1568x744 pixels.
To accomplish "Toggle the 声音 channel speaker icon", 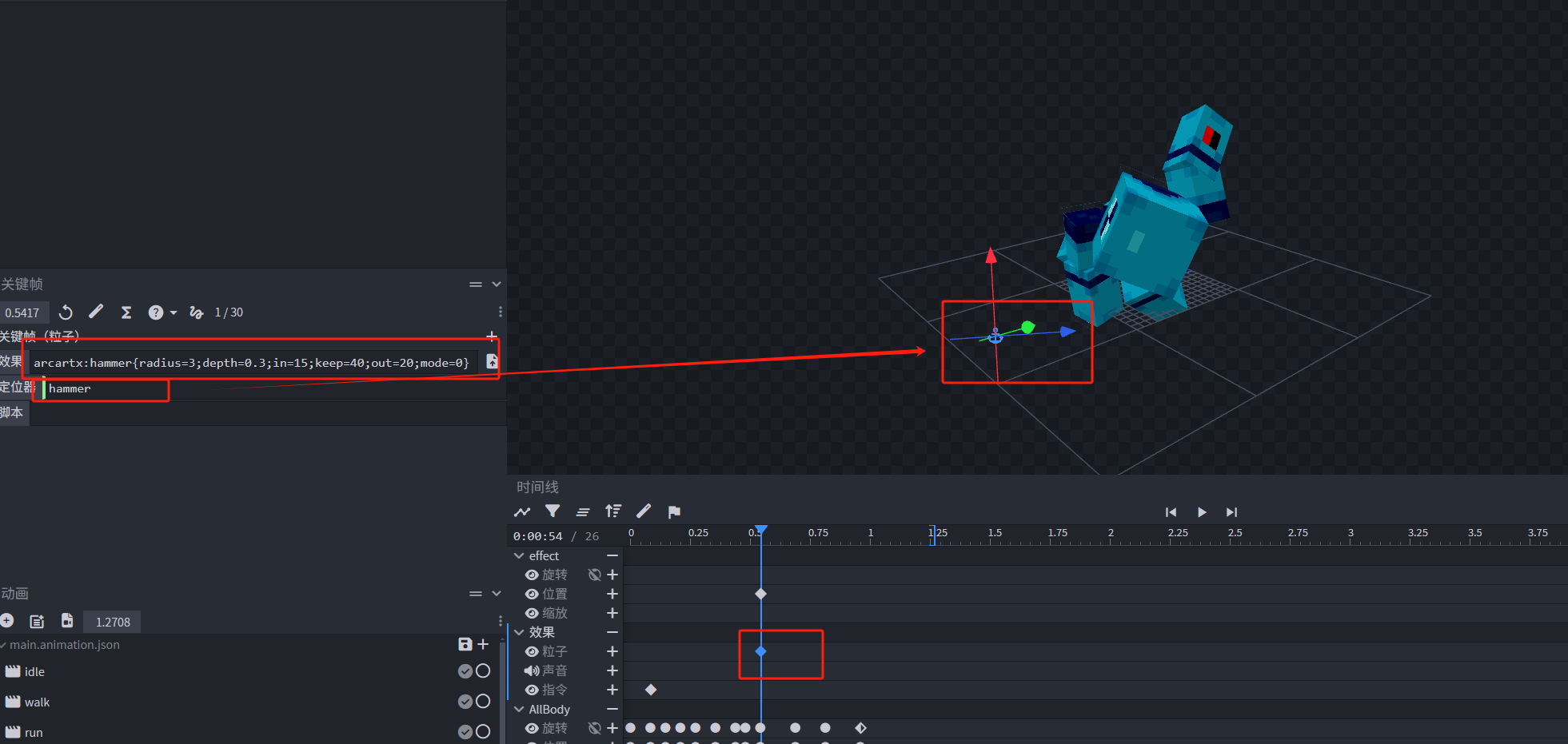I will tap(532, 670).
